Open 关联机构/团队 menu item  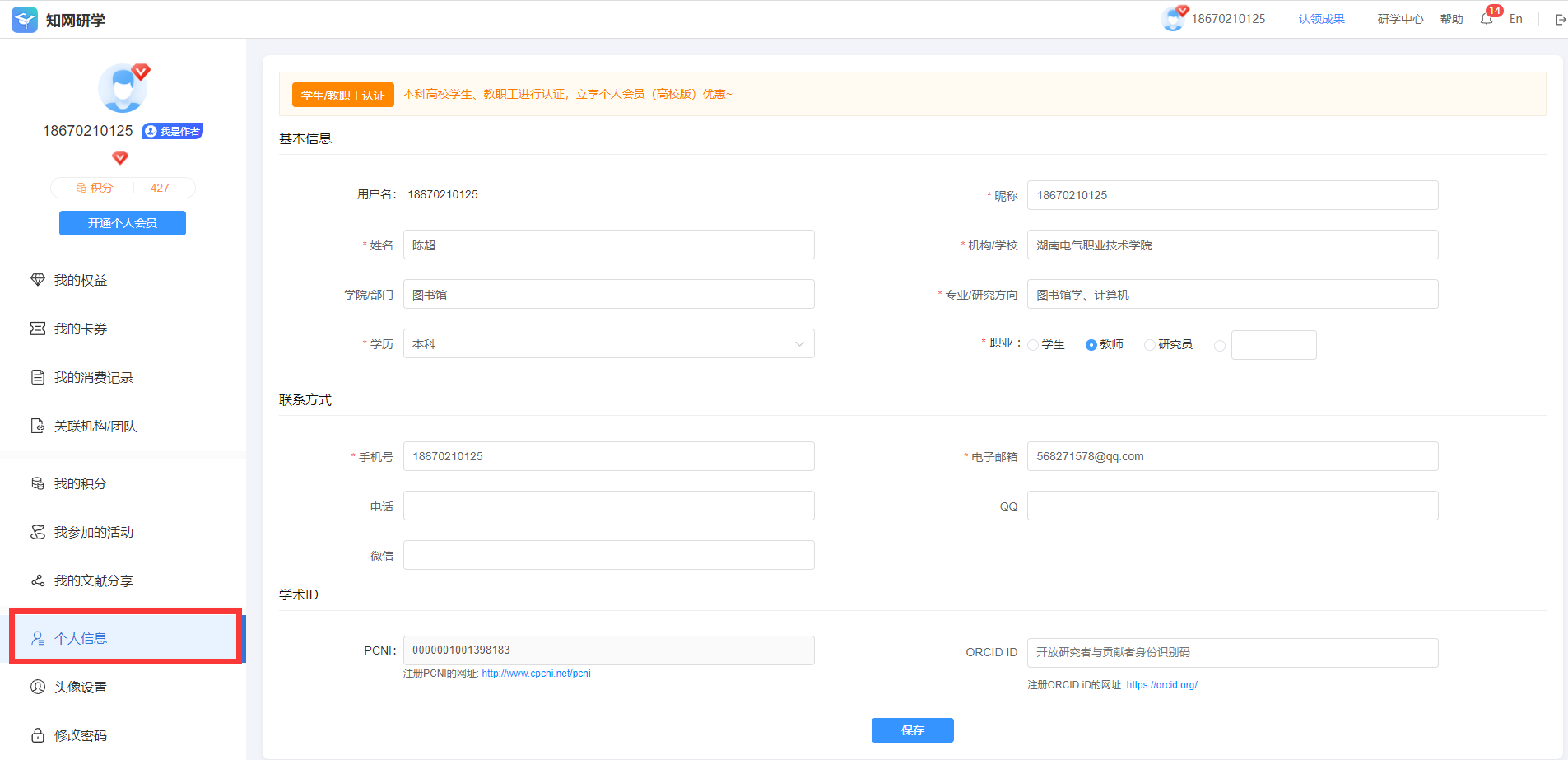pos(95,426)
